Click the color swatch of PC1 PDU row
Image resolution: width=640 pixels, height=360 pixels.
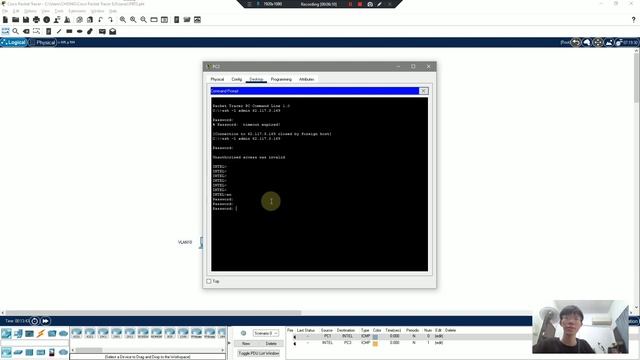(375, 337)
